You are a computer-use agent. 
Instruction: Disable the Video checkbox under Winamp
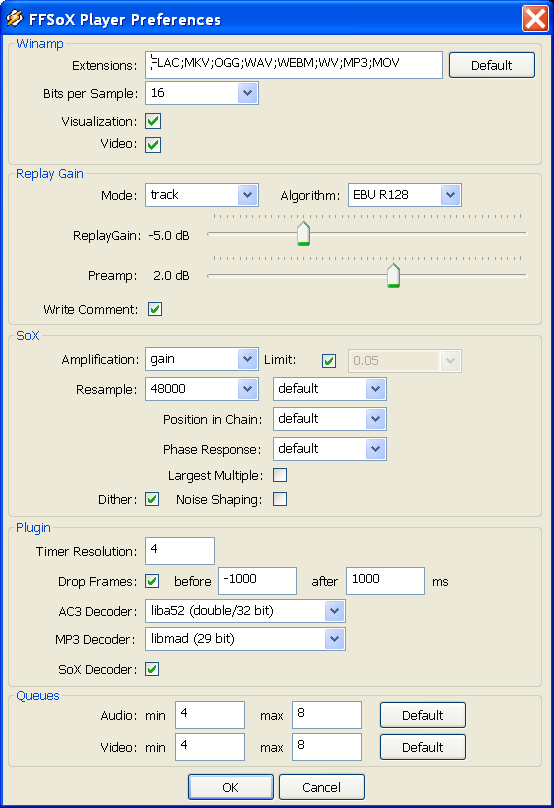point(153,144)
